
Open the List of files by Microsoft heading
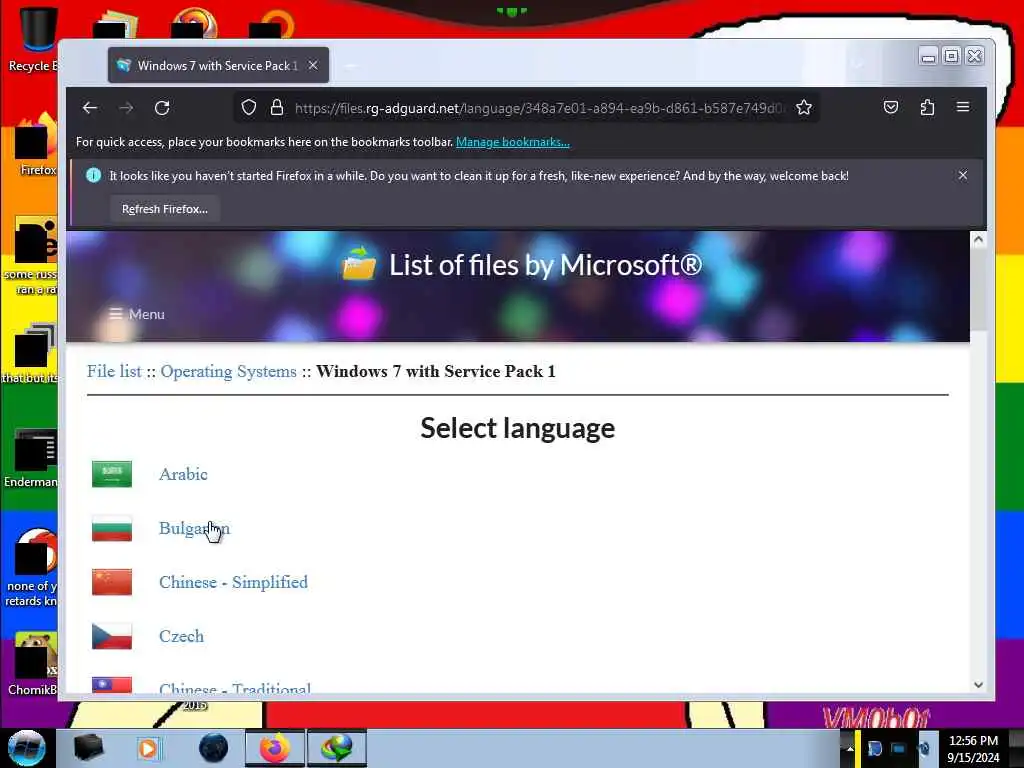pos(545,264)
